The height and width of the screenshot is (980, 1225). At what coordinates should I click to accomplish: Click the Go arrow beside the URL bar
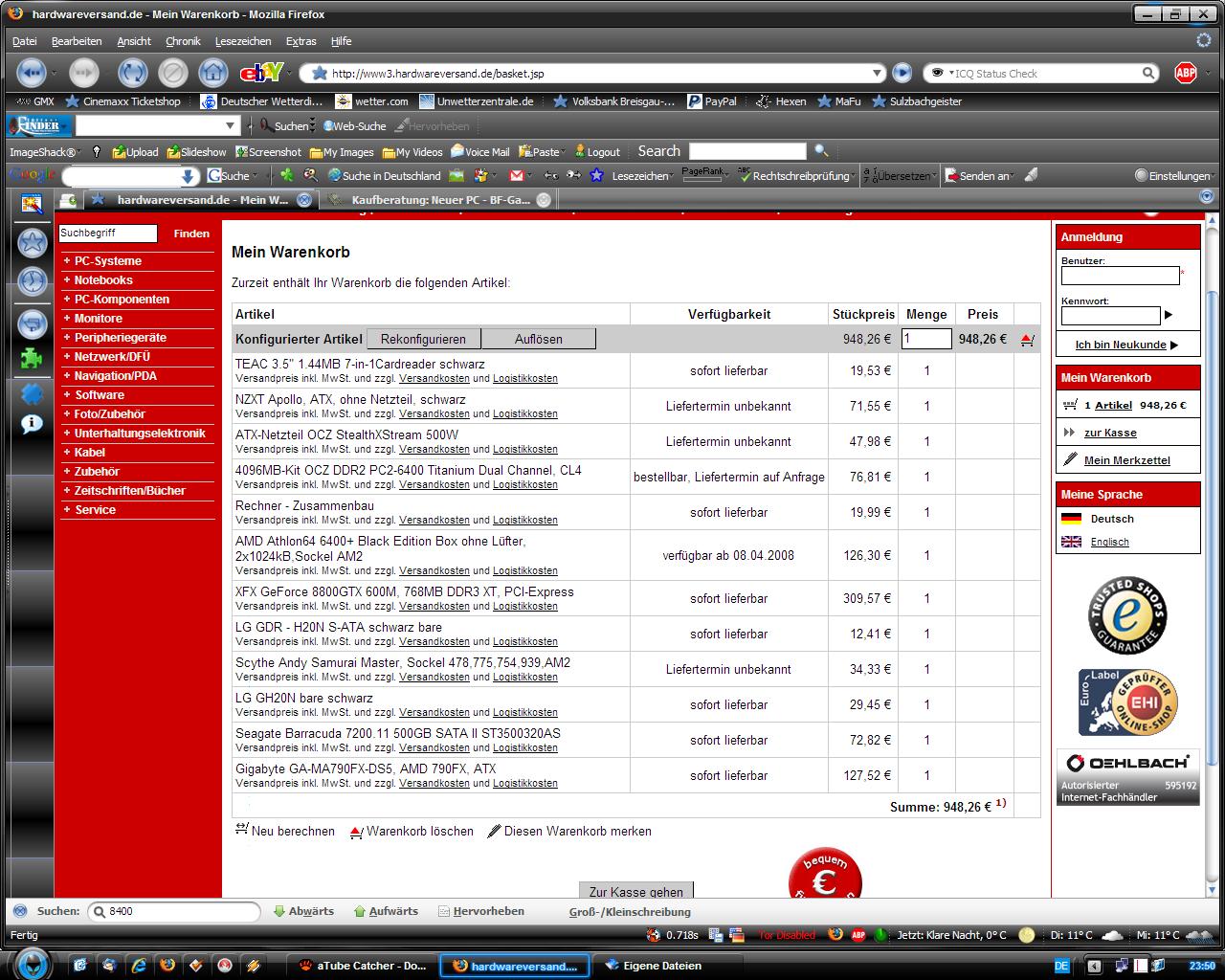click(902, 73)
